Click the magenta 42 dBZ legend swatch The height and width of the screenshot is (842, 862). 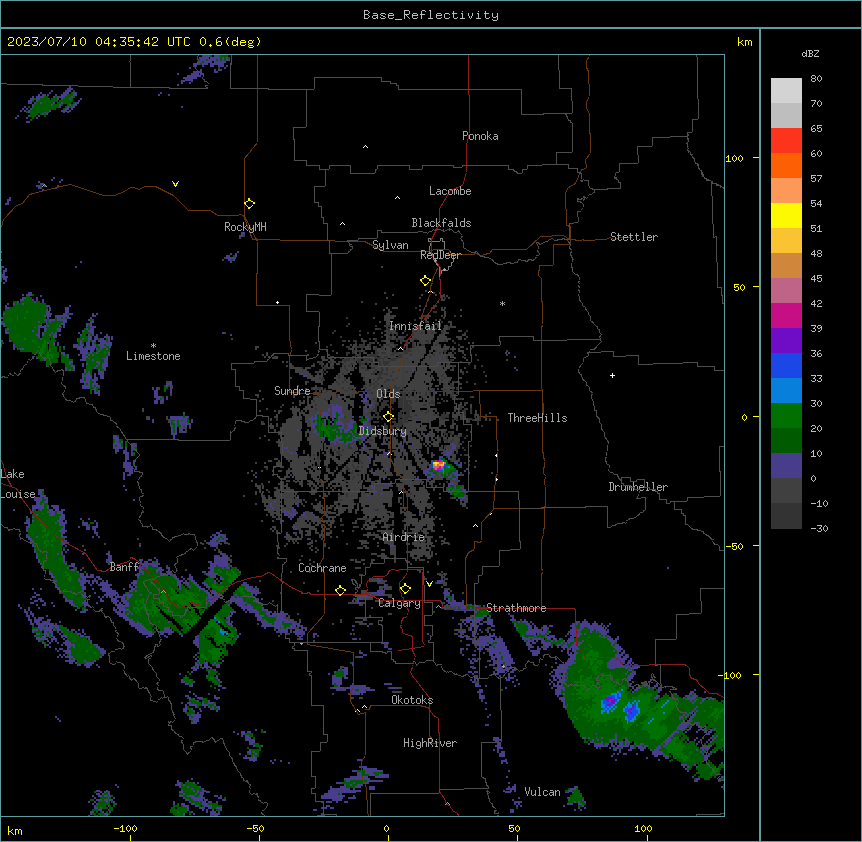click(x=786, y=315)
